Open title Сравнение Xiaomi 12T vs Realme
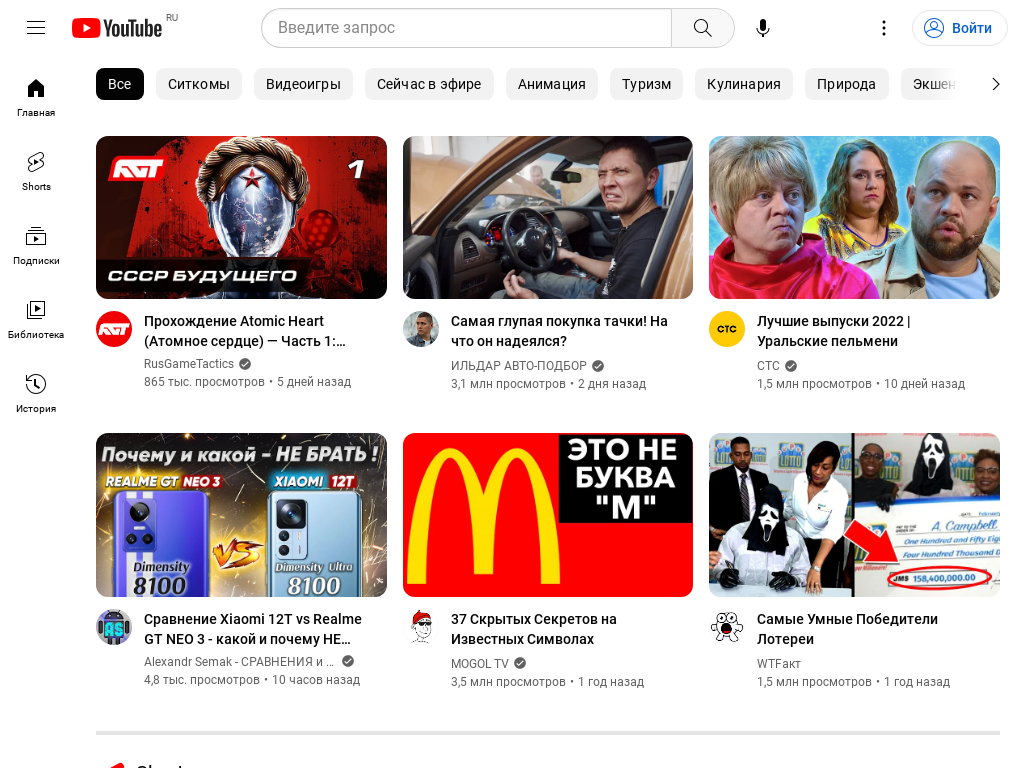Image resolution: width=1024 pixels, height=768 pixels. [253, 629]
